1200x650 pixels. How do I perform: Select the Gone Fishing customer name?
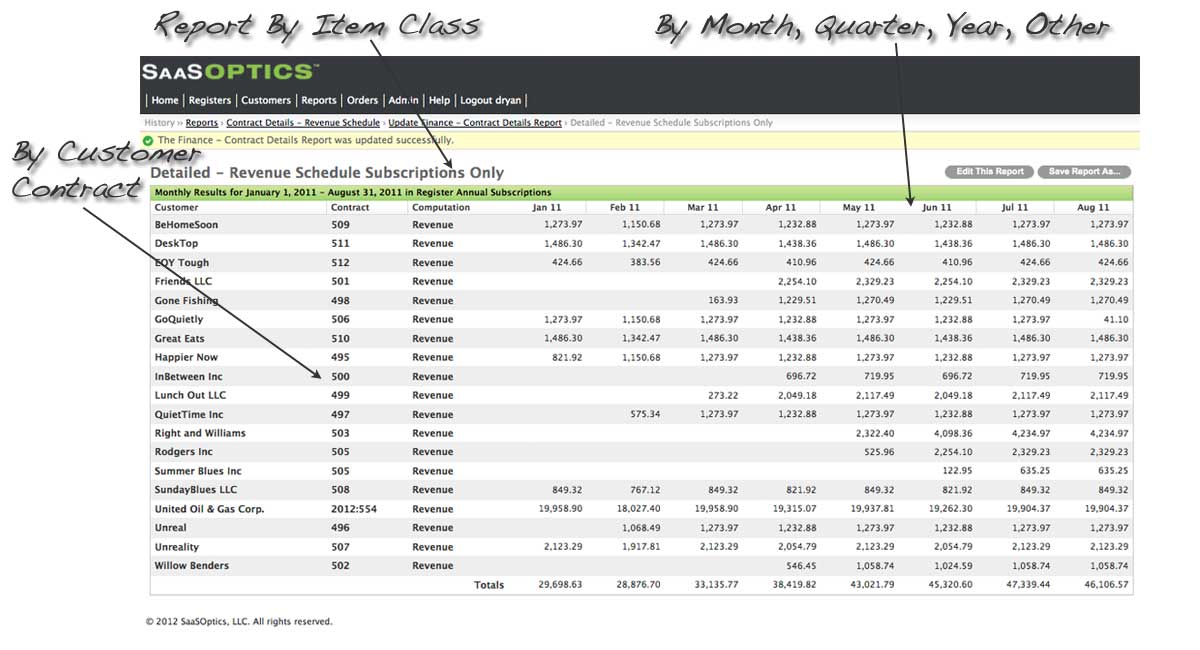coord(186,301)
